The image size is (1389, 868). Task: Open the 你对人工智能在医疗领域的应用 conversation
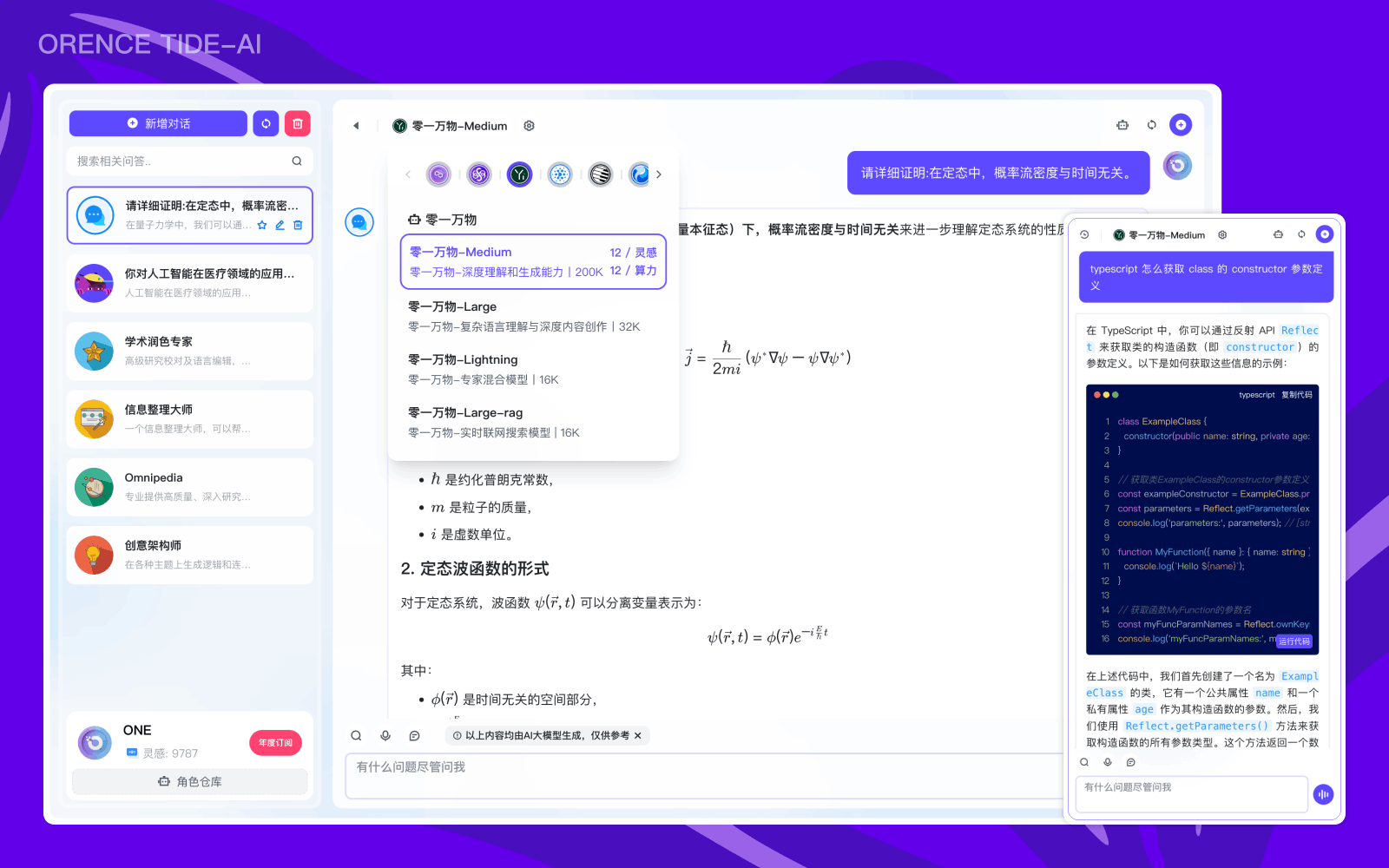[x=189, y=283]
